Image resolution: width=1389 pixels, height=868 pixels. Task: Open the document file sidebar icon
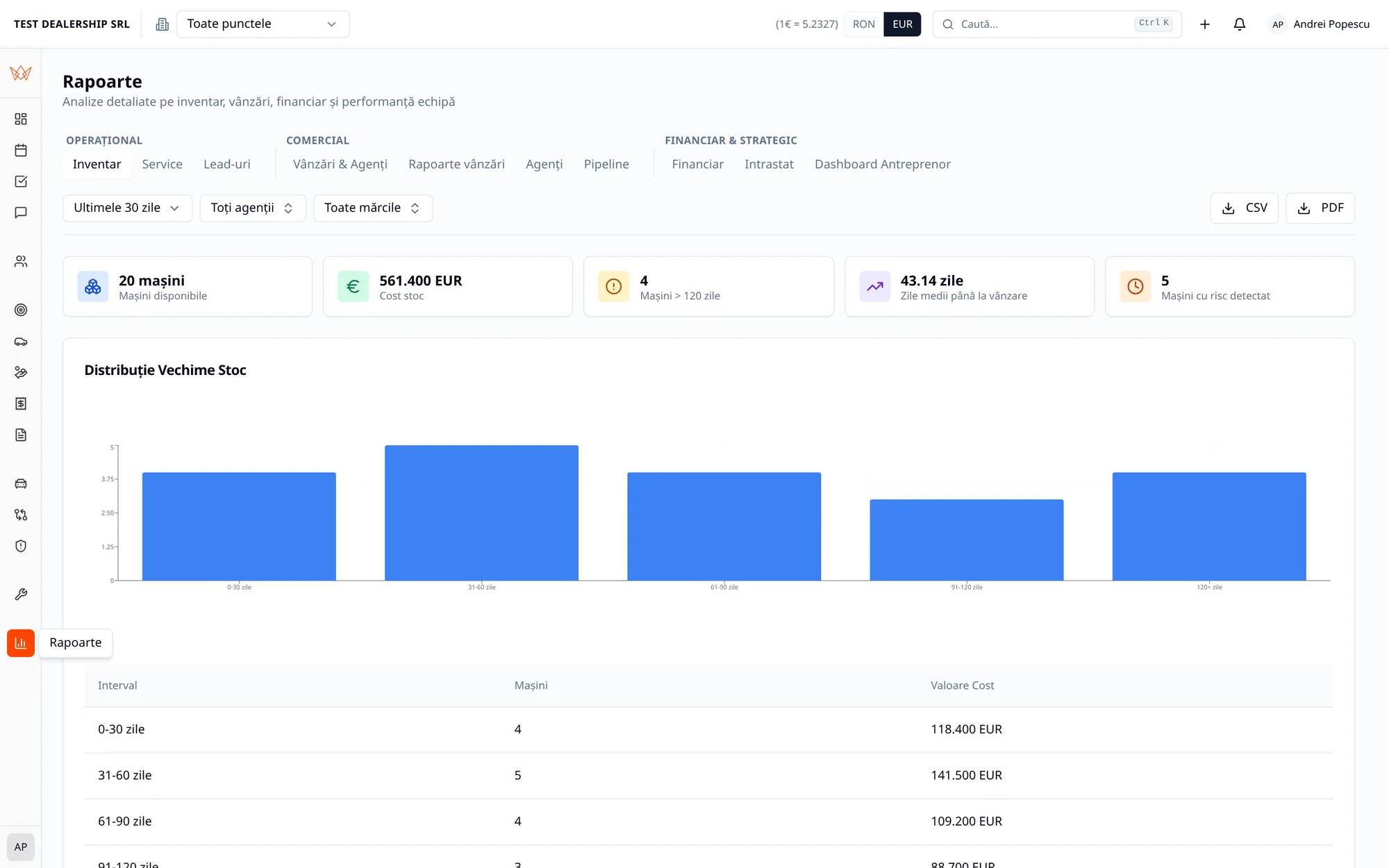pos(21,435)
